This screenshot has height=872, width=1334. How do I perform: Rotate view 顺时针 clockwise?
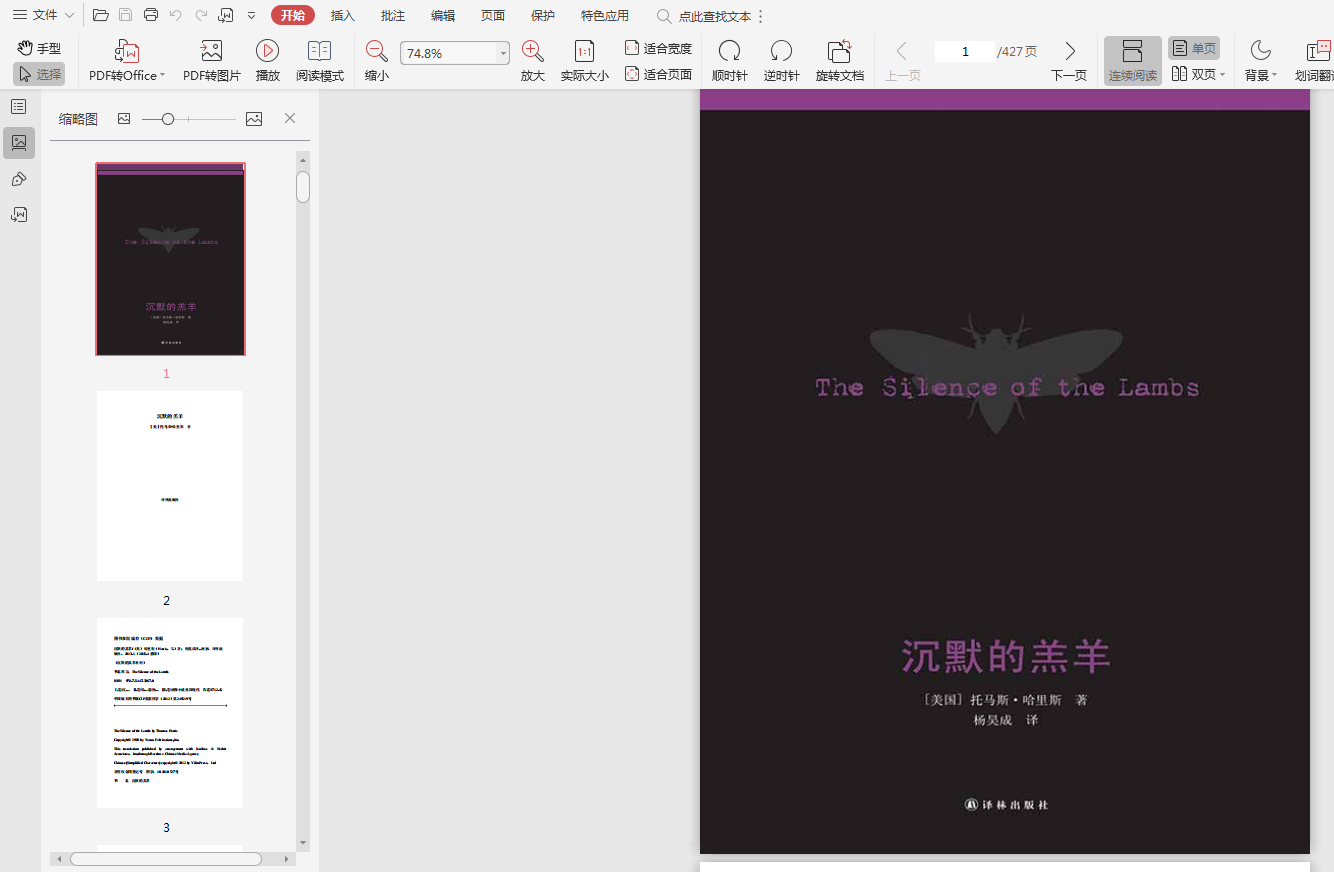[x=730, y=61]
